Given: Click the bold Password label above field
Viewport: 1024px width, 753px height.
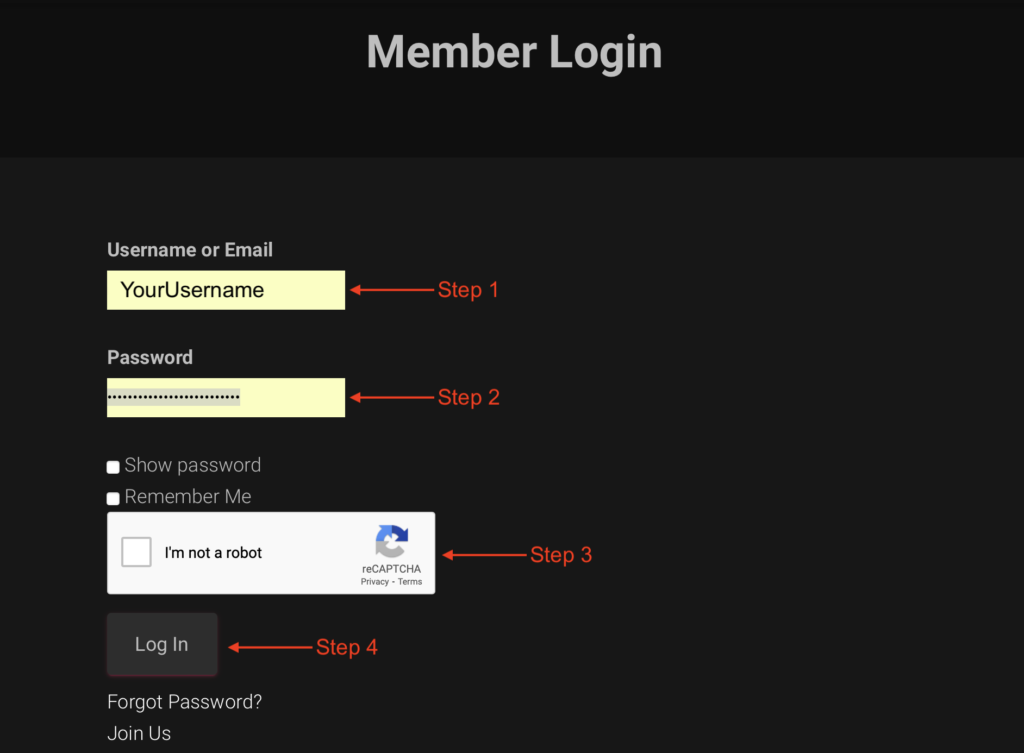Looking at the screenshot, I should (150, 357).
